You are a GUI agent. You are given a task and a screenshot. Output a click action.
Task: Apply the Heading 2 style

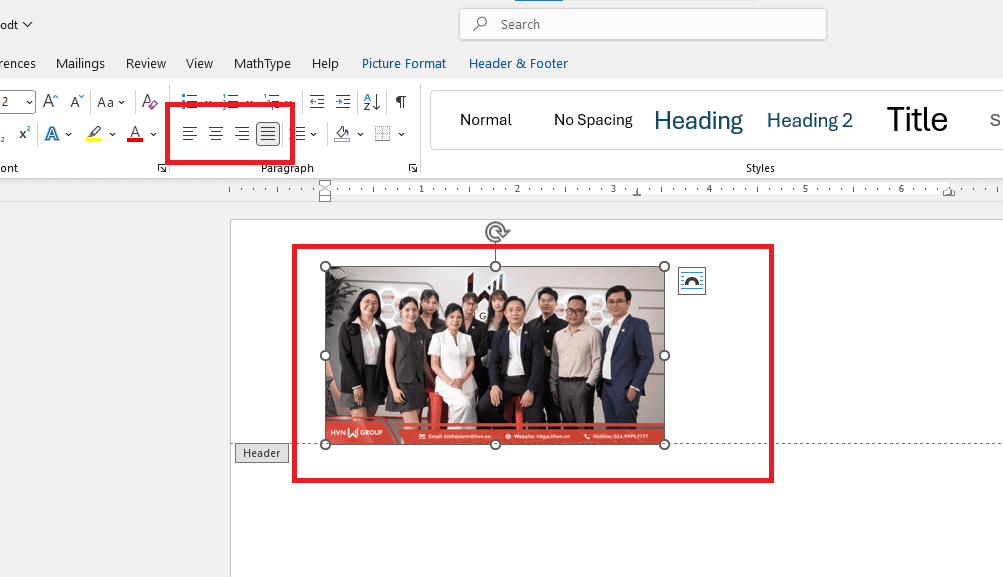pos(810,120)
